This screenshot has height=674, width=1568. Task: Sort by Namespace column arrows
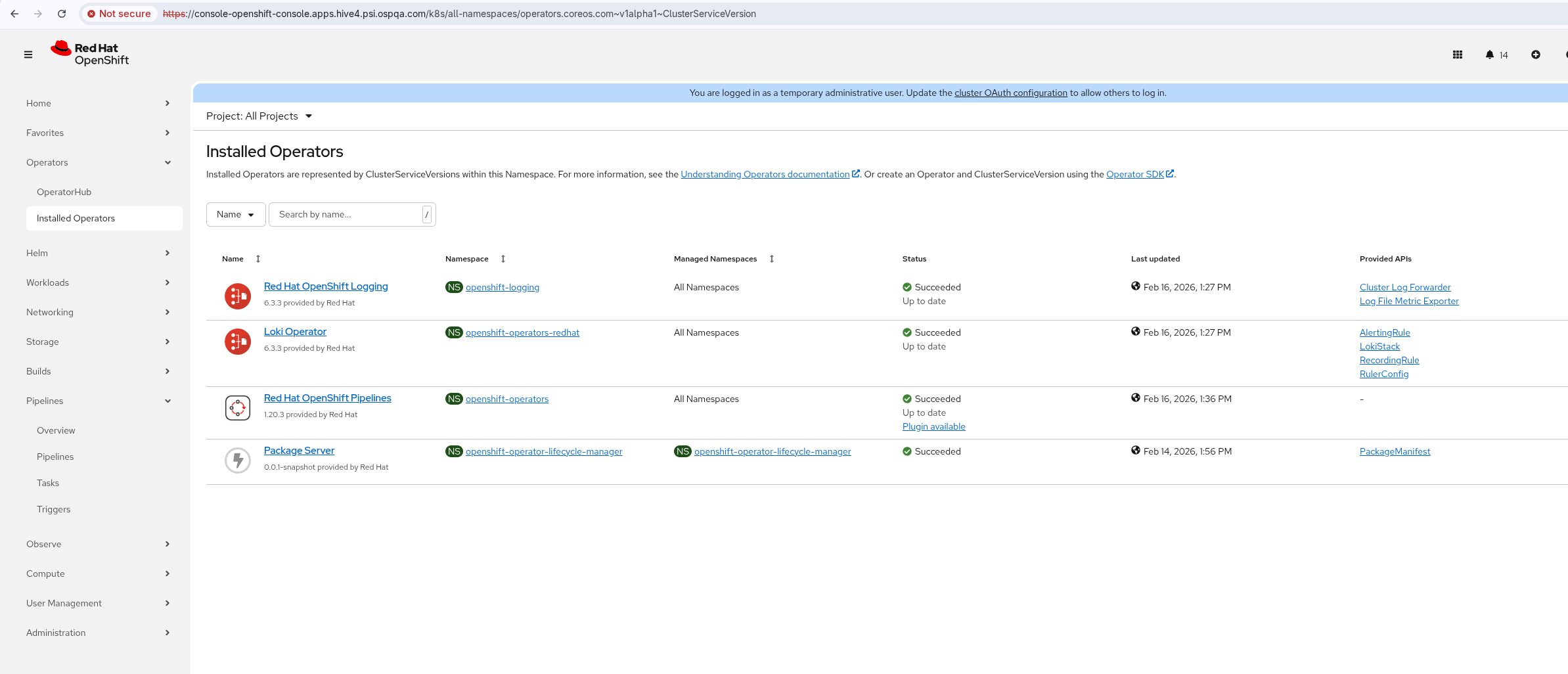[503, 259]
